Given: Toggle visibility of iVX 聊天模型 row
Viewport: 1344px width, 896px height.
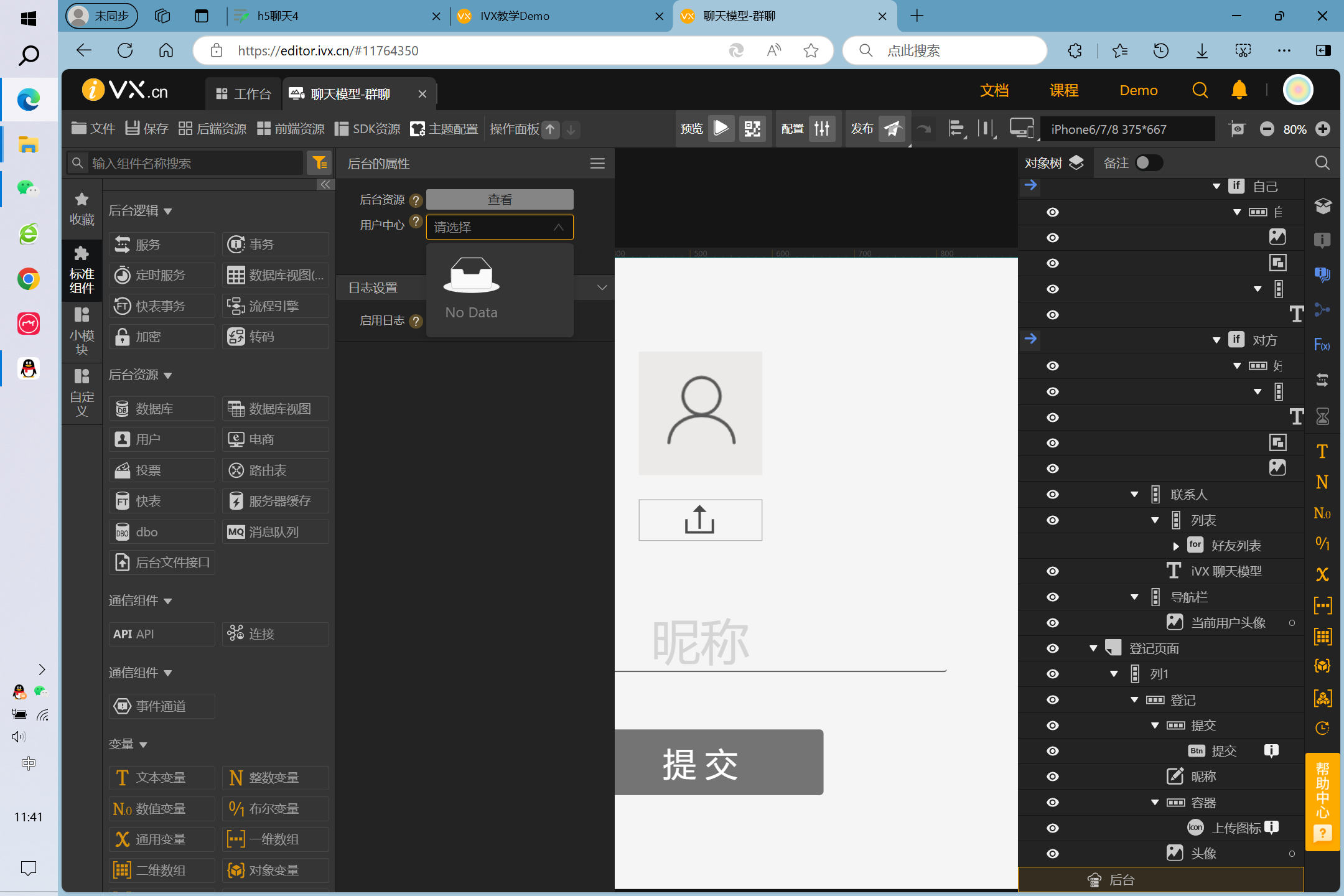Looking at the screenshot, I should coord(1052,571).
